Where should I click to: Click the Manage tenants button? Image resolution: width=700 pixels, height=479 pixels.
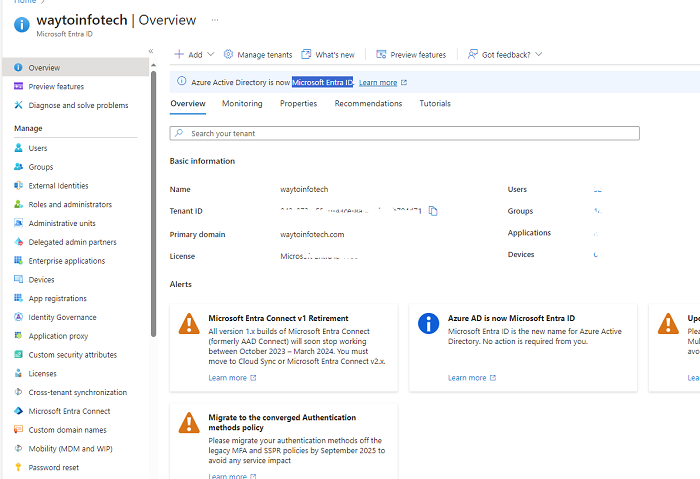coord(258,54)
